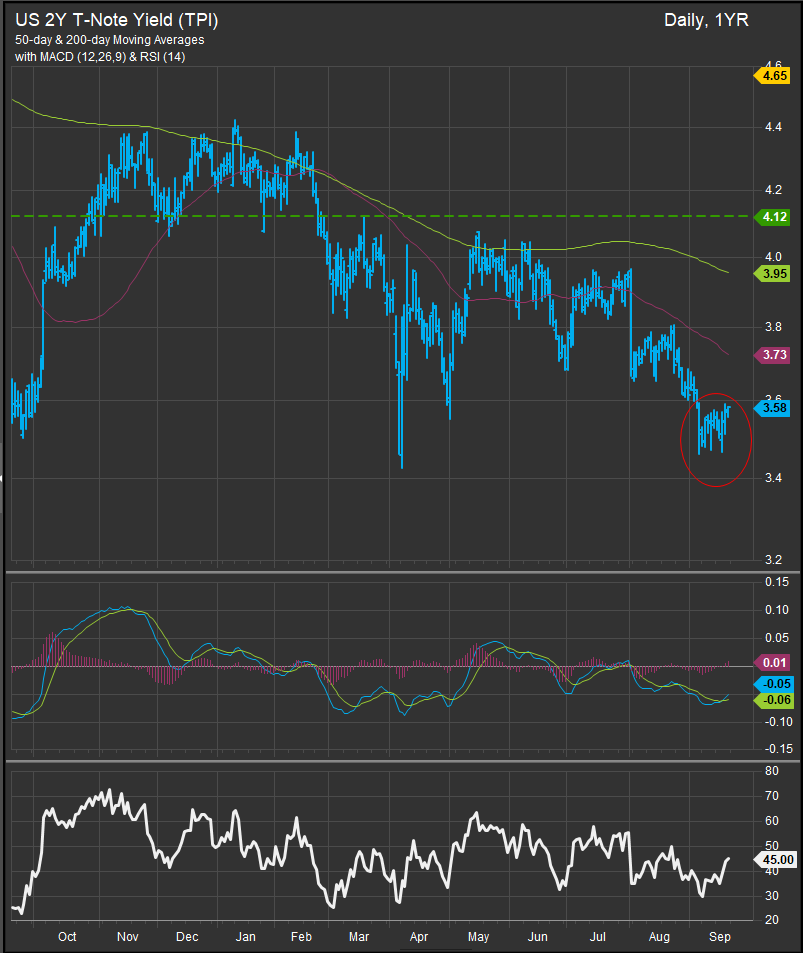The width and height of the screenshot is (803, 953).
Task: Click the MACD histogram 0.01 tag
Action: 773,662
